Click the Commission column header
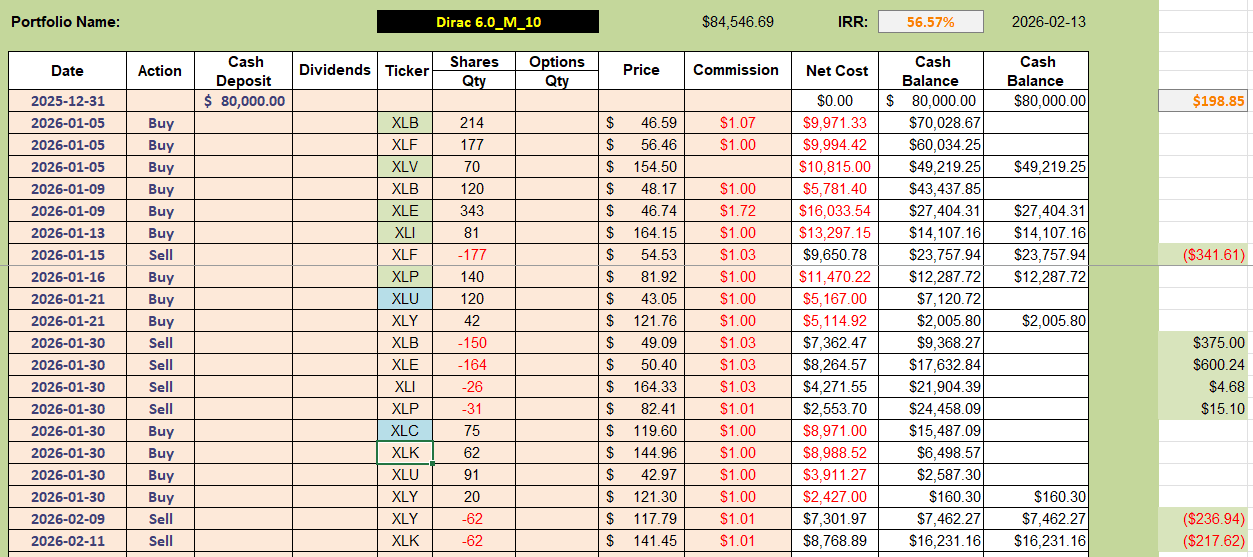Viewport: 1253px width, 557px height. 736,70
